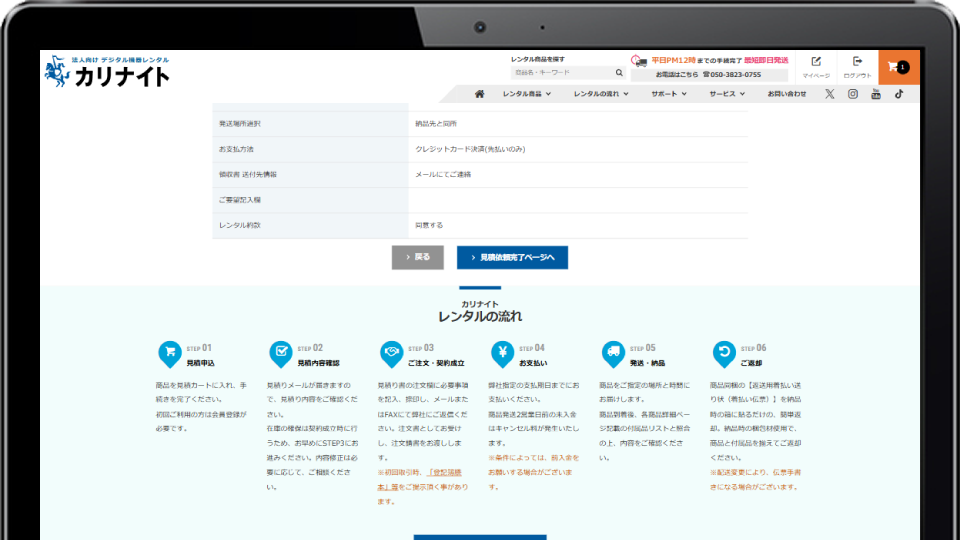Click the ご返却 step title
Viewport: 960px width, 540px height.
[751, 364]
